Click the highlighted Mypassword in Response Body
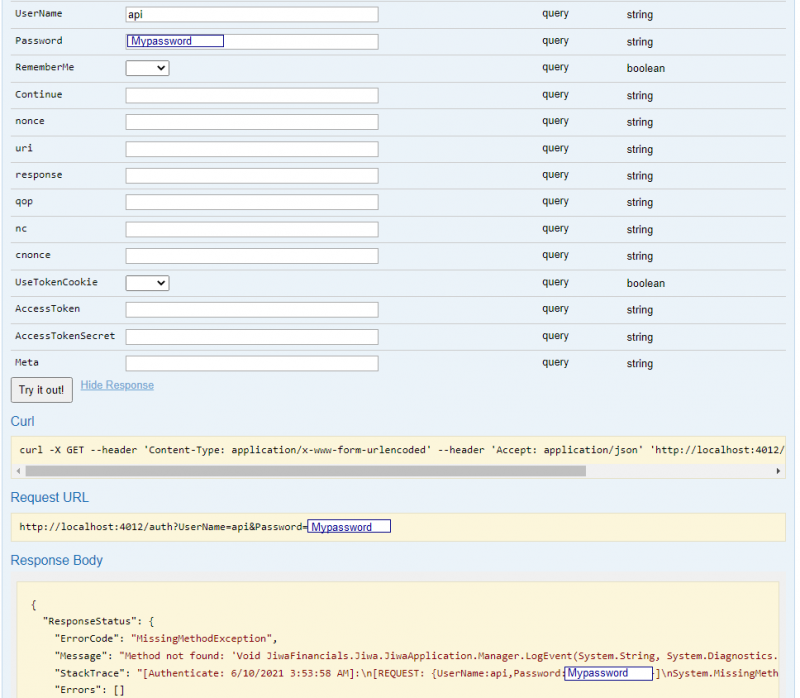The image size is (800, 698). [608, 673]
